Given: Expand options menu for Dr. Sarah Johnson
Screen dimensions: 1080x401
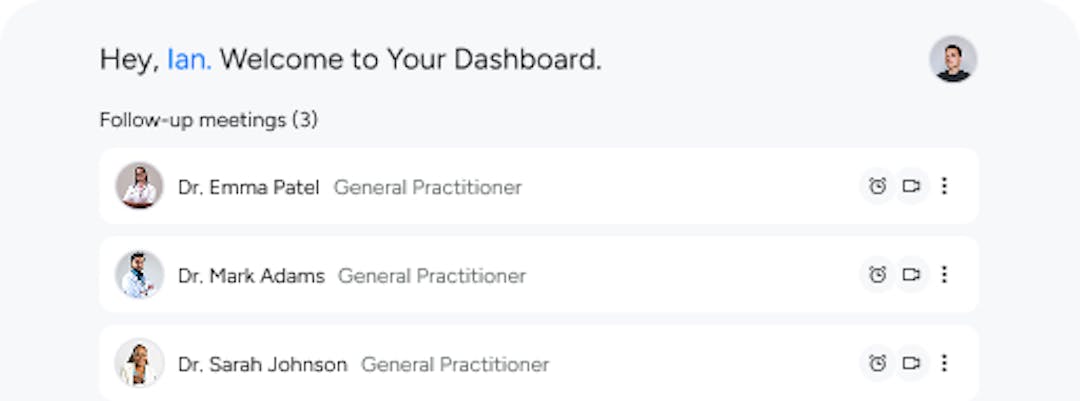Looking at the screenshot, I should (945, 363).
